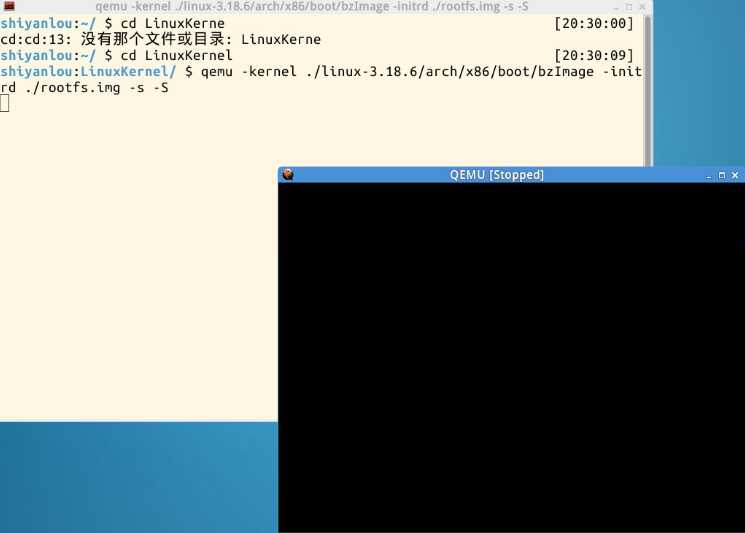This screenshot has height=533, width=745.
Task: Click the './rootfs.img -s -S' text
Action: [x=97, y=87]
